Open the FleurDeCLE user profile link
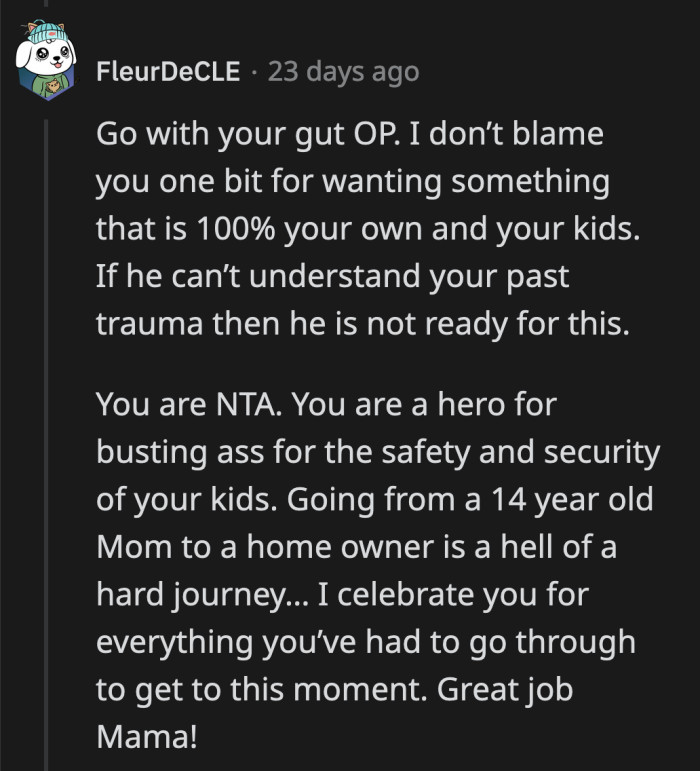 (168, 72)
